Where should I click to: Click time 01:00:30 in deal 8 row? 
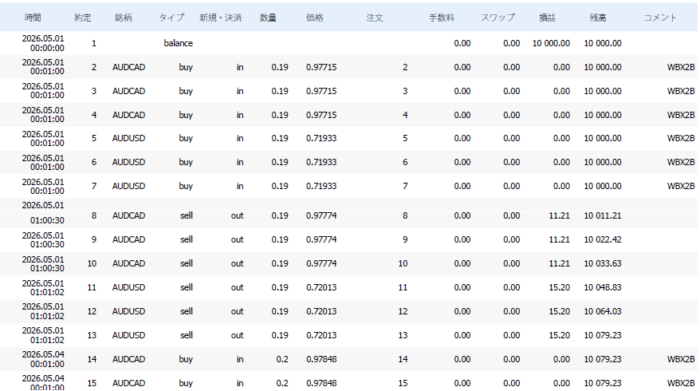[47, 220]
